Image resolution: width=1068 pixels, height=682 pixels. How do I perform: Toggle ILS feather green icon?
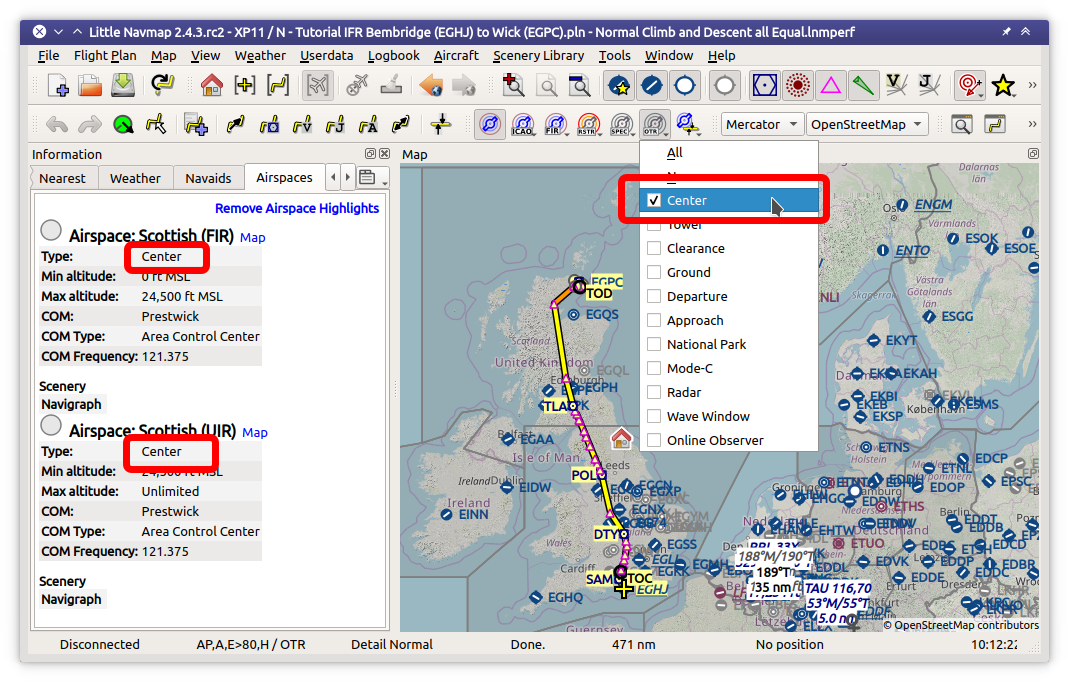tap(863, 85)
